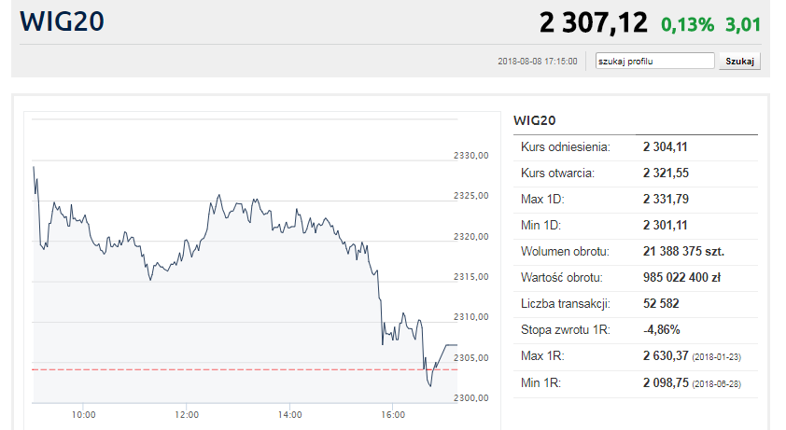Click the 12:00 time-axis marker on the chart
The image size is (786, 430).
click(x=186, y=413)
